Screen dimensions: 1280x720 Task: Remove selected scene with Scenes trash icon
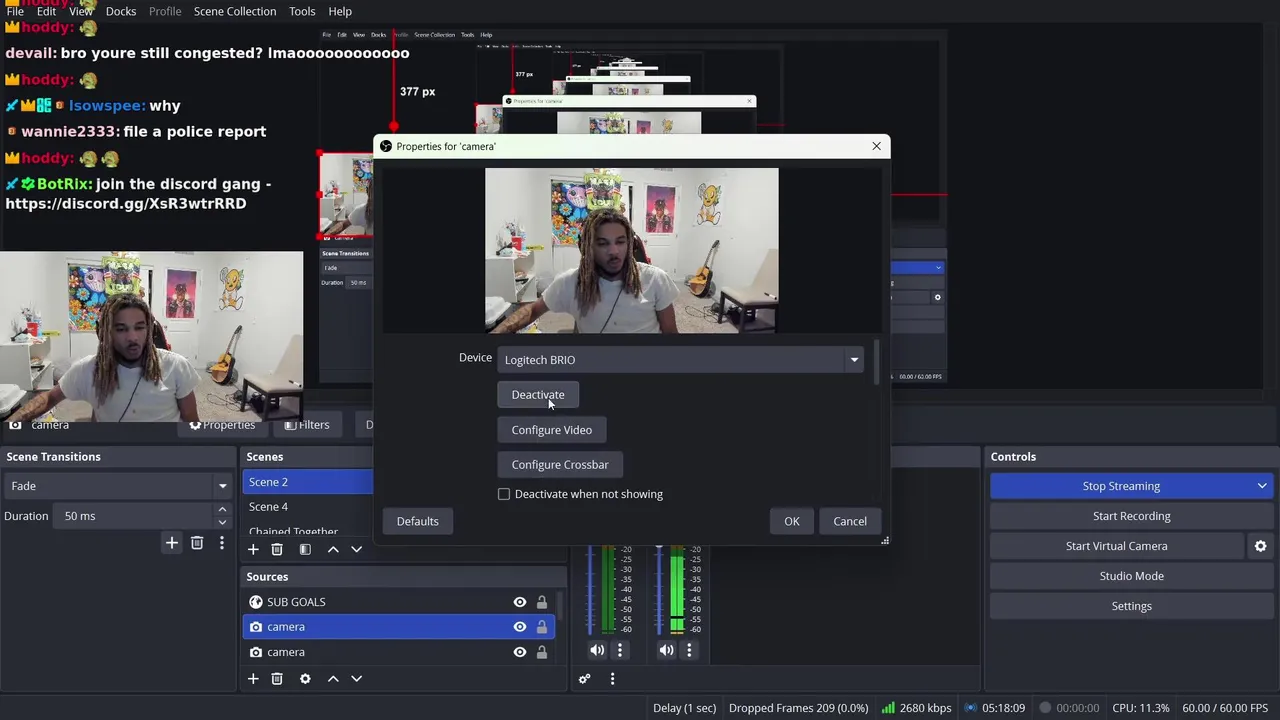[x=277, y=549]
